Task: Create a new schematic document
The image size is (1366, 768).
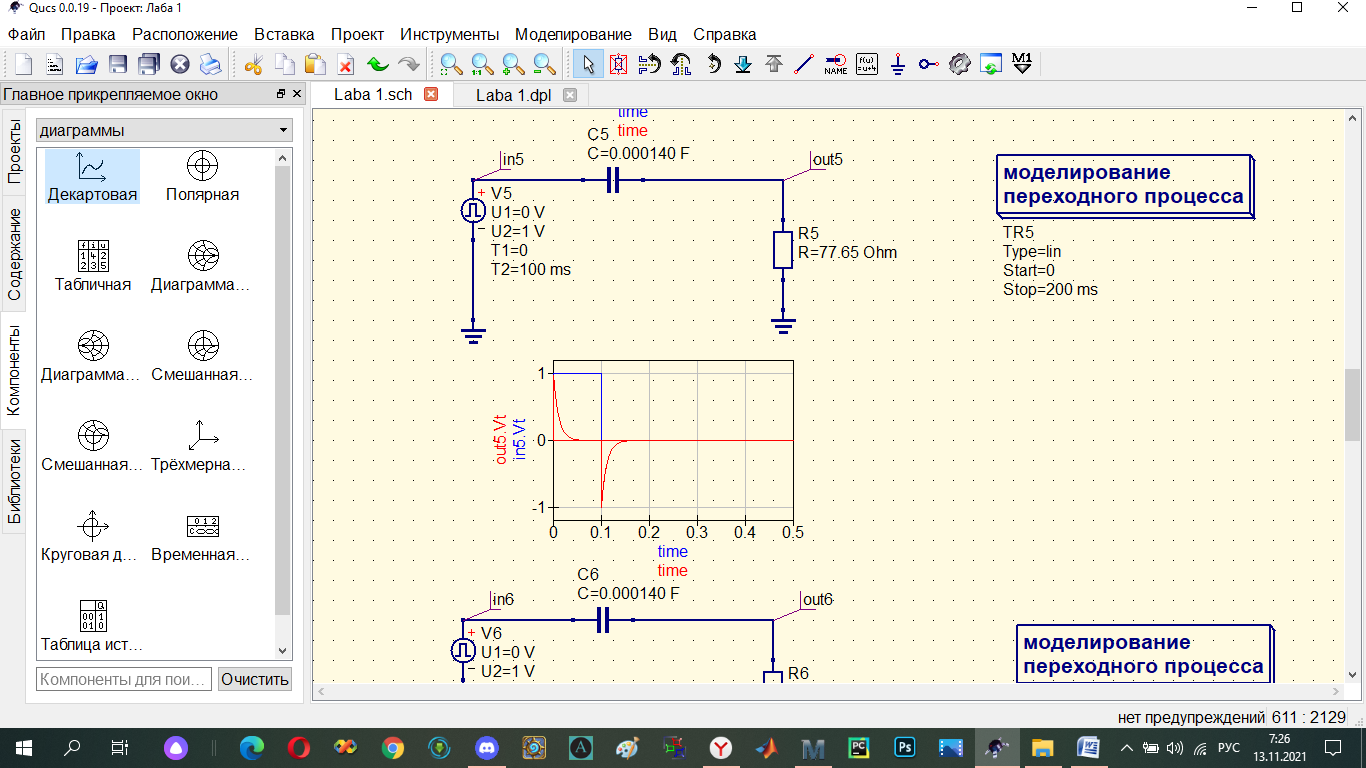Action: (x=22, y=65)
